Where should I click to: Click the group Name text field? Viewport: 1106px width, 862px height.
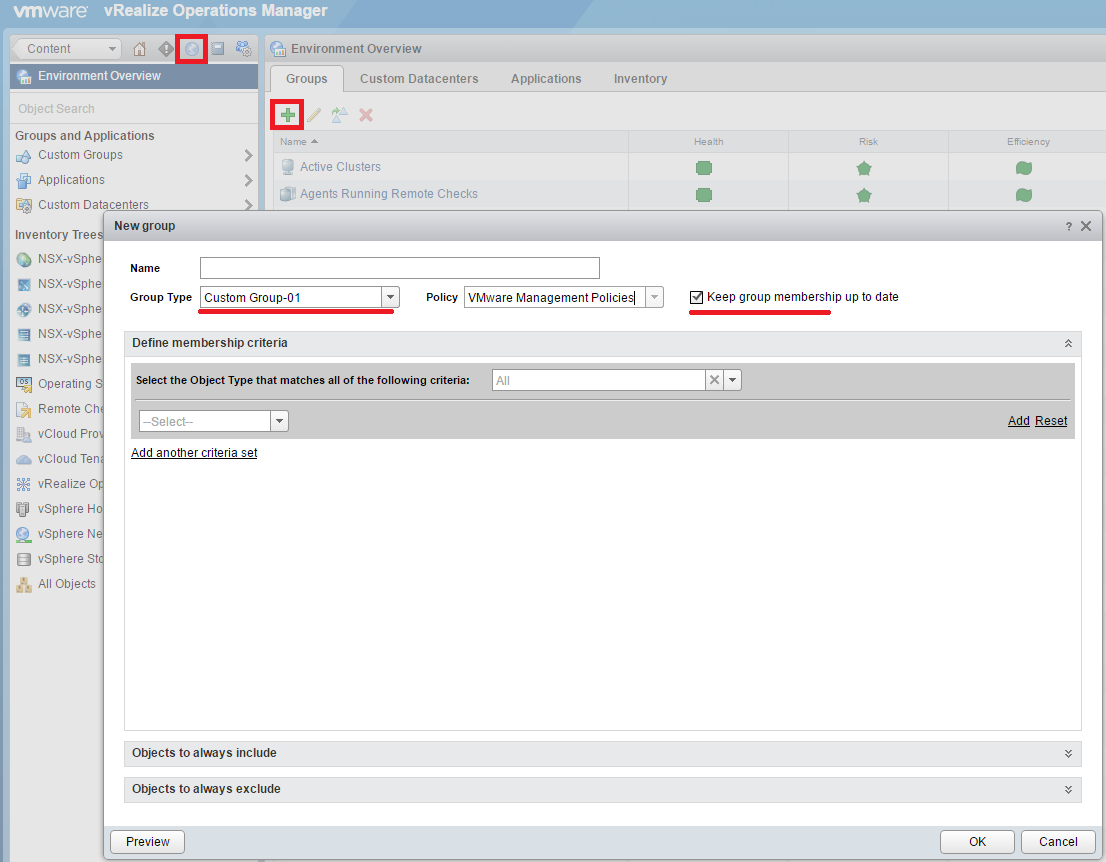click(x=399, y=268)
